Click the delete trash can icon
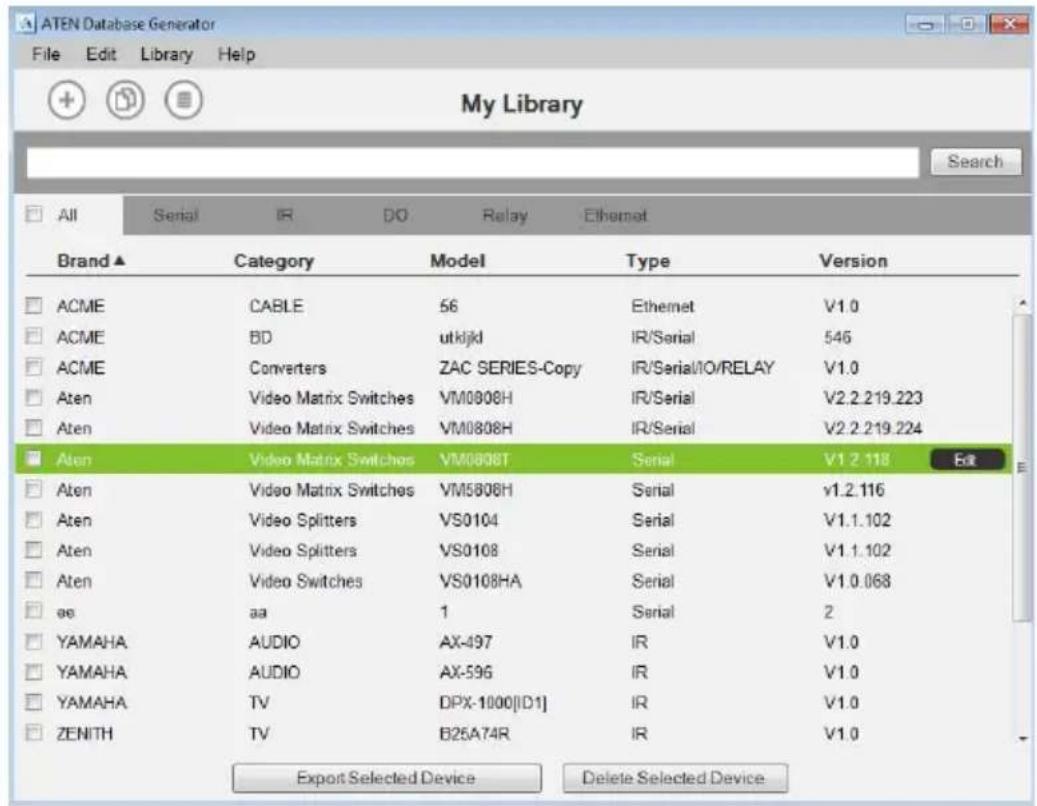The height and width of the screenshot is (806, 1037). pos(183,101)
